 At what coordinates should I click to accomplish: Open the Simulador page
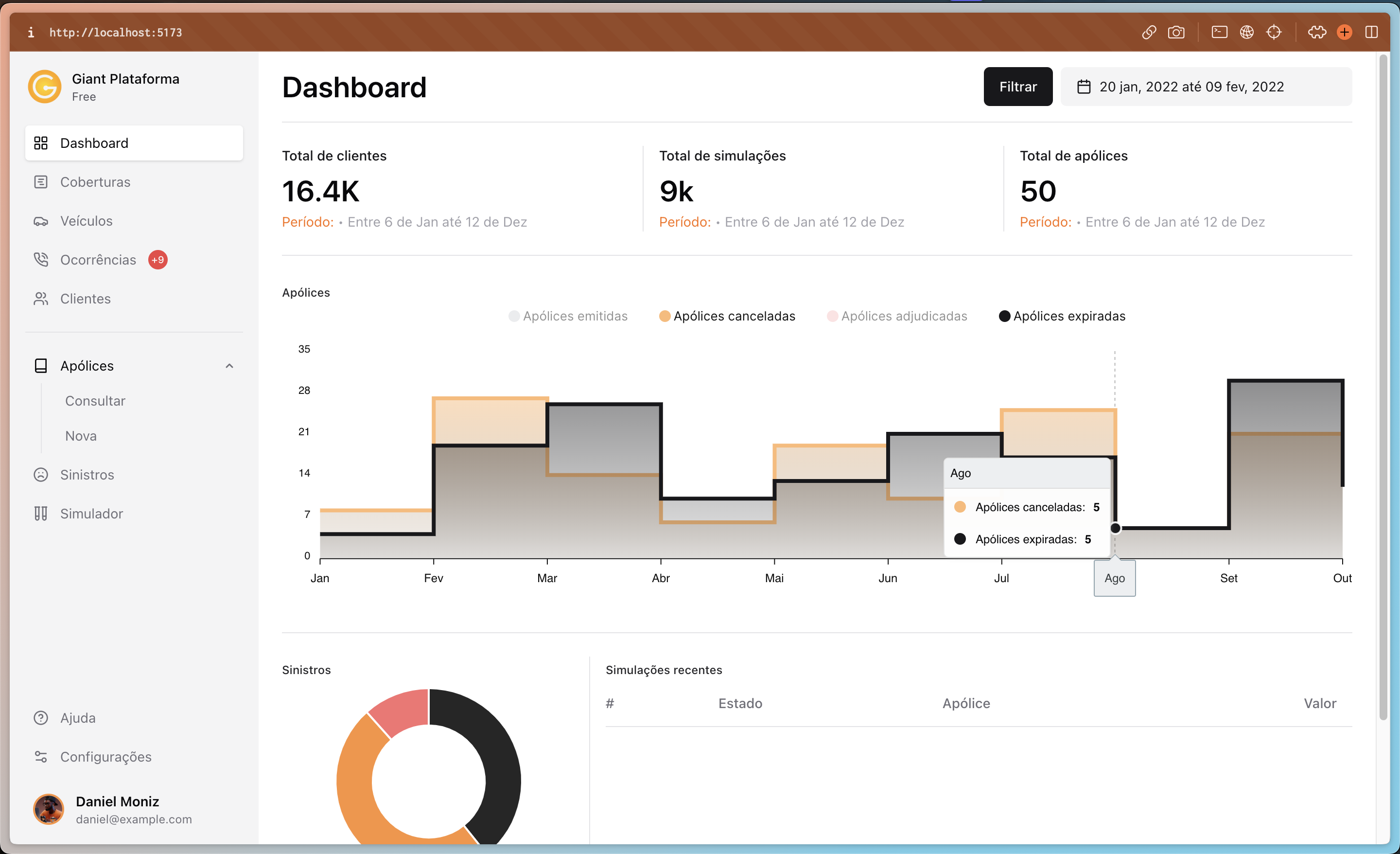tap(134, 514)
